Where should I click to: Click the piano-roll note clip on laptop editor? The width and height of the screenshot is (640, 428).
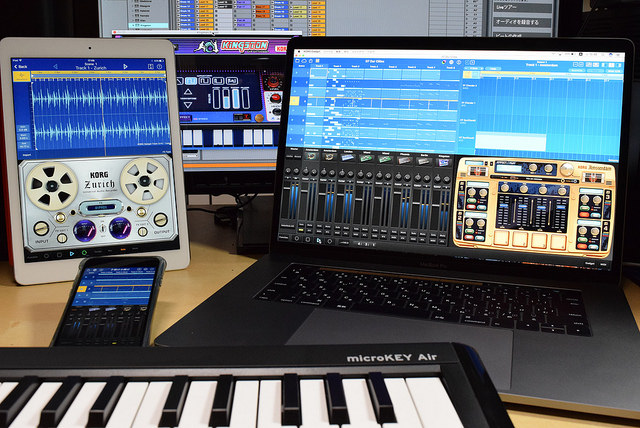(511, 142)
